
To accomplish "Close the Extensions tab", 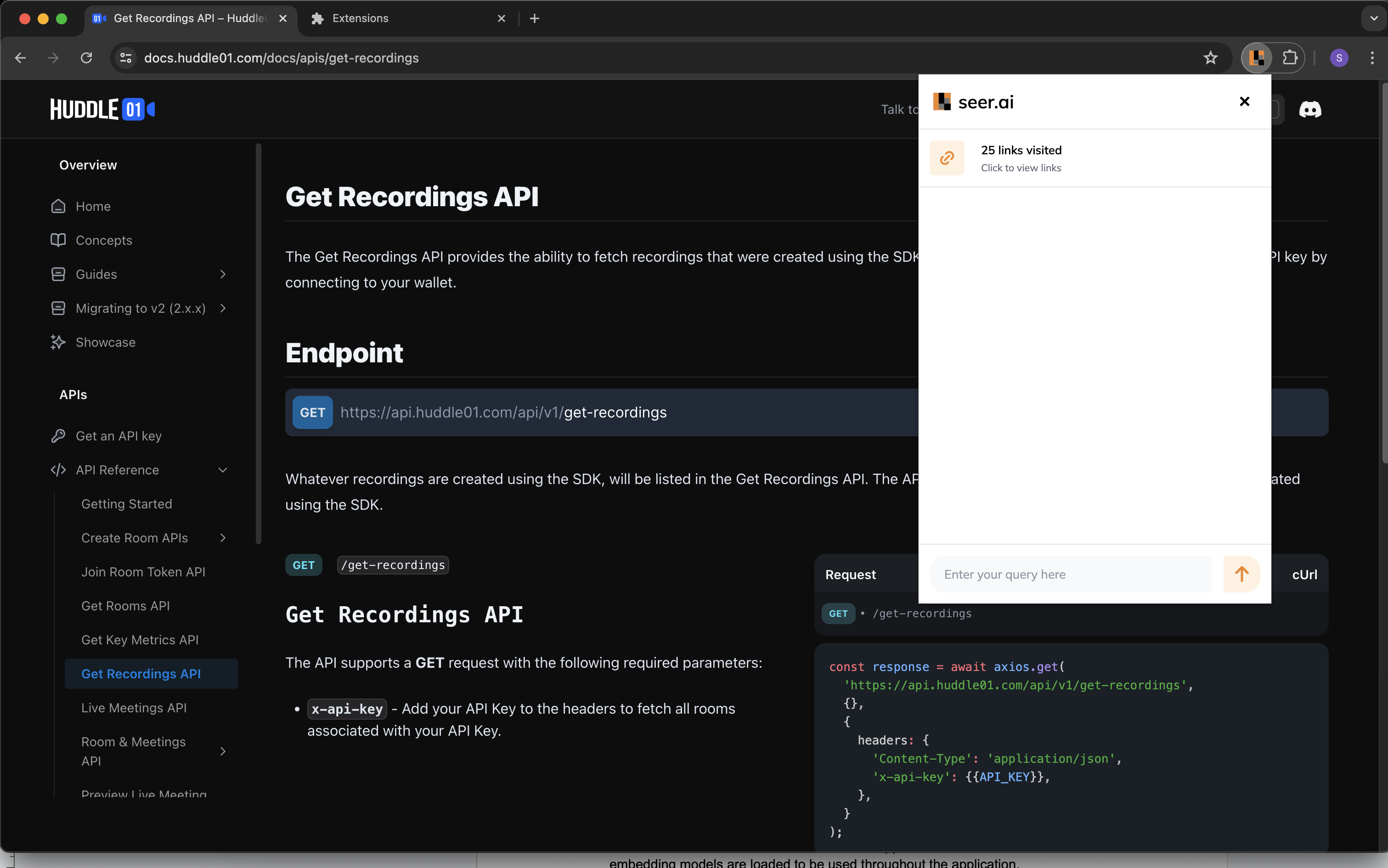I will click(x=501, y=18).
